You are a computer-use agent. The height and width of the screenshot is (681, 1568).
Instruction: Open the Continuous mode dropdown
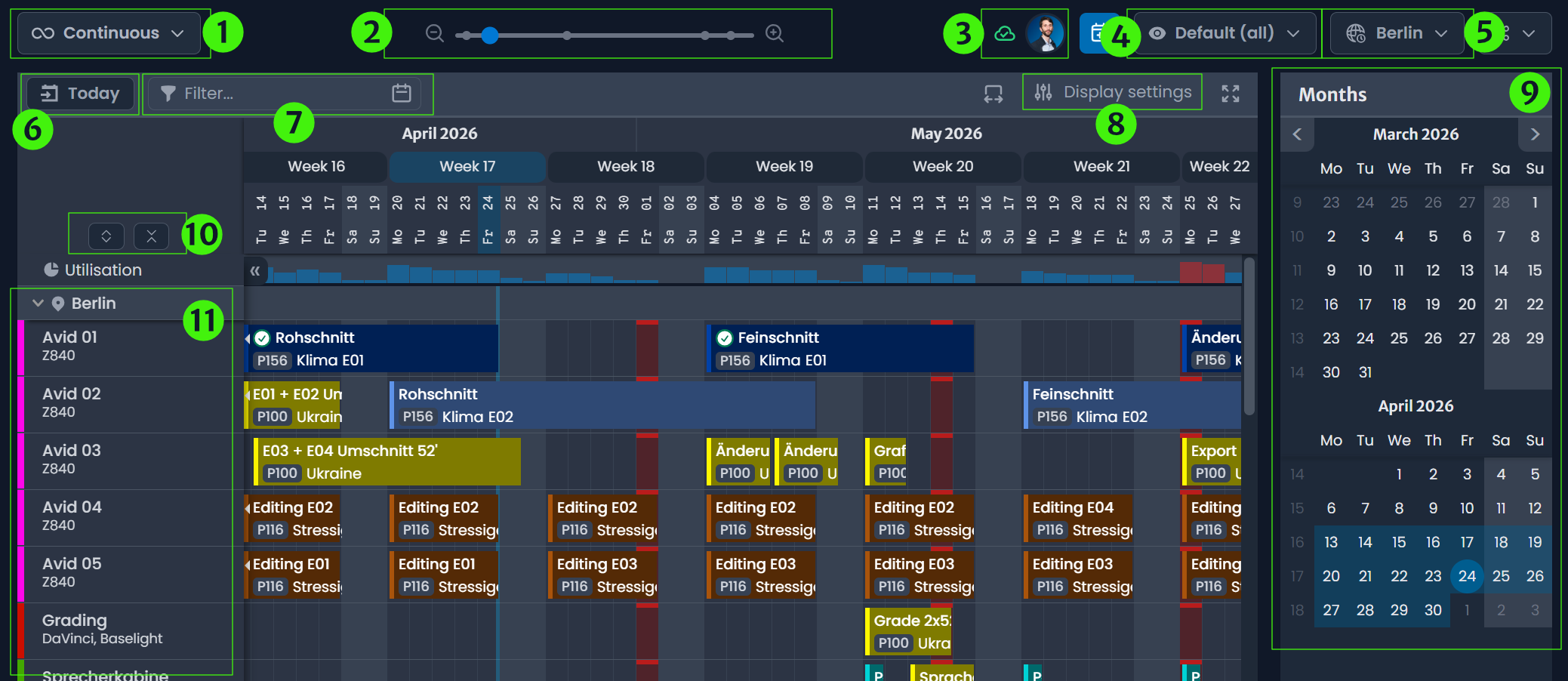pyautogui.click(x=109, y=32)
